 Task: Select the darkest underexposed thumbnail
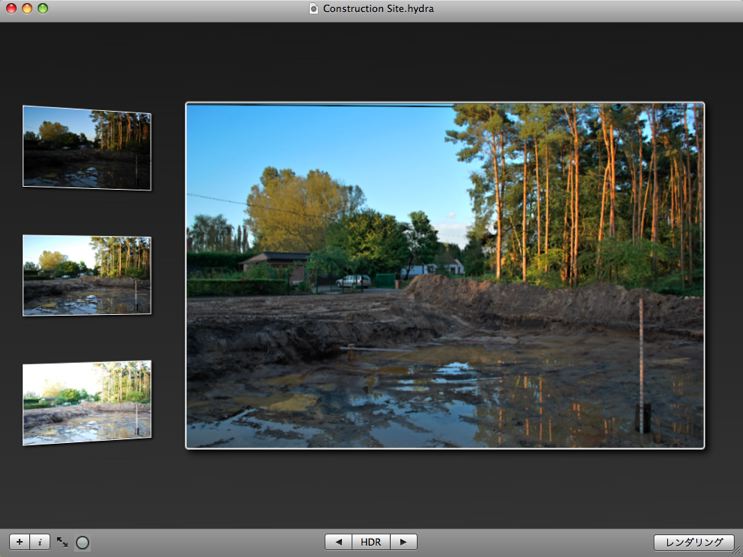[x=87, y=148]
